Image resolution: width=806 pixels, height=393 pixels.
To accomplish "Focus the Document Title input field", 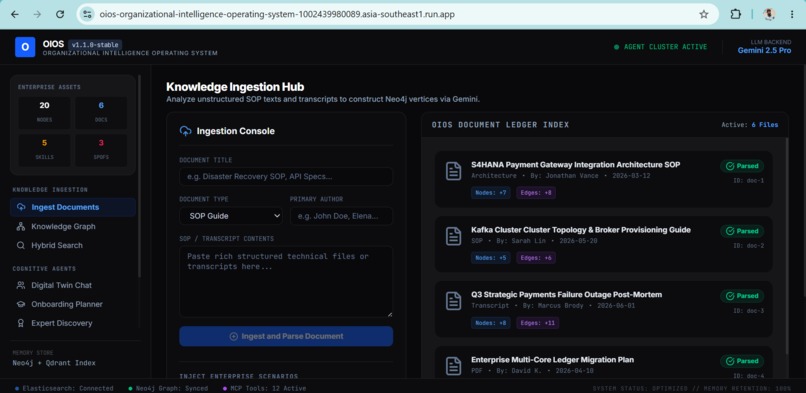I will point(286,176).
